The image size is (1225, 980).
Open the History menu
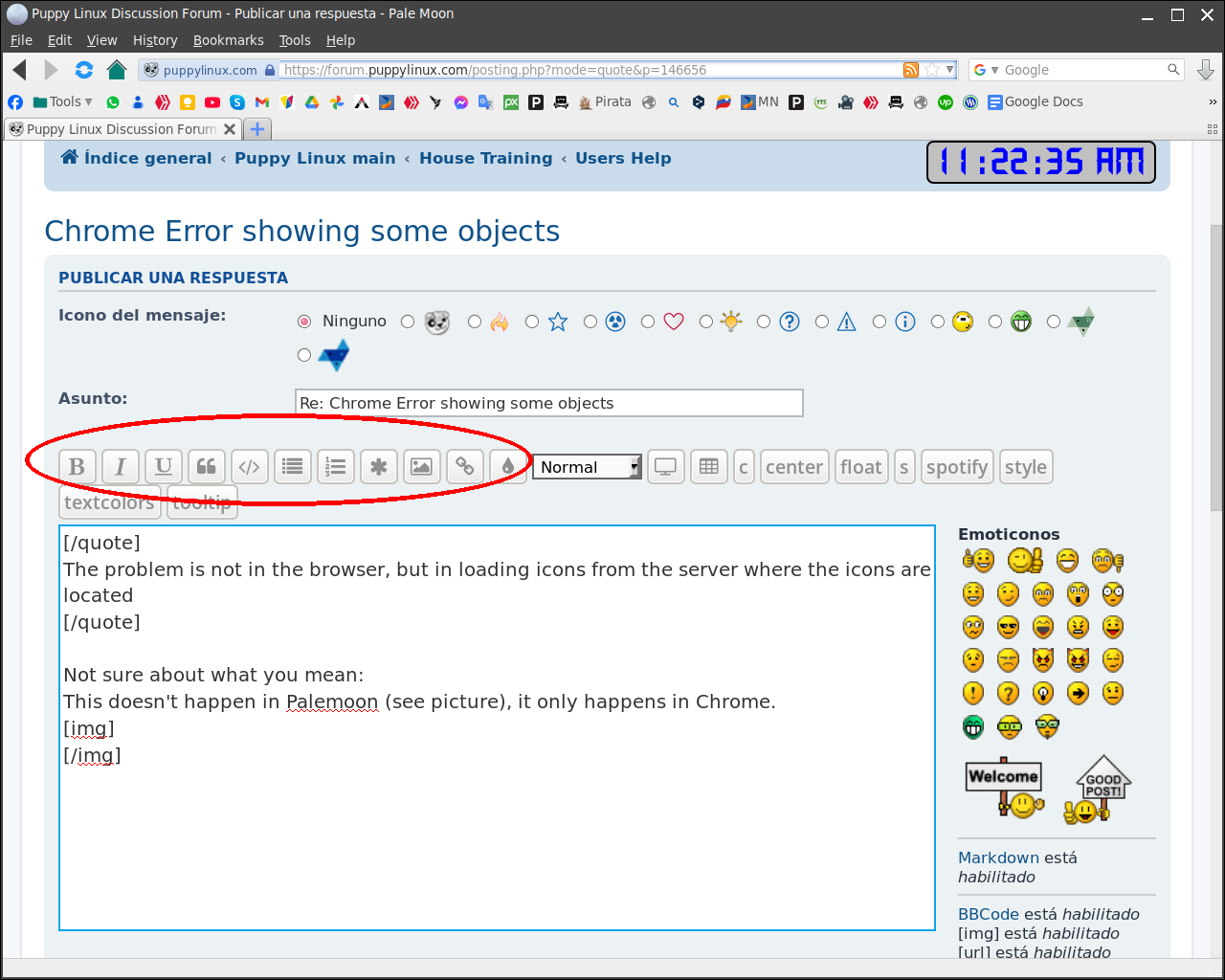155,40
